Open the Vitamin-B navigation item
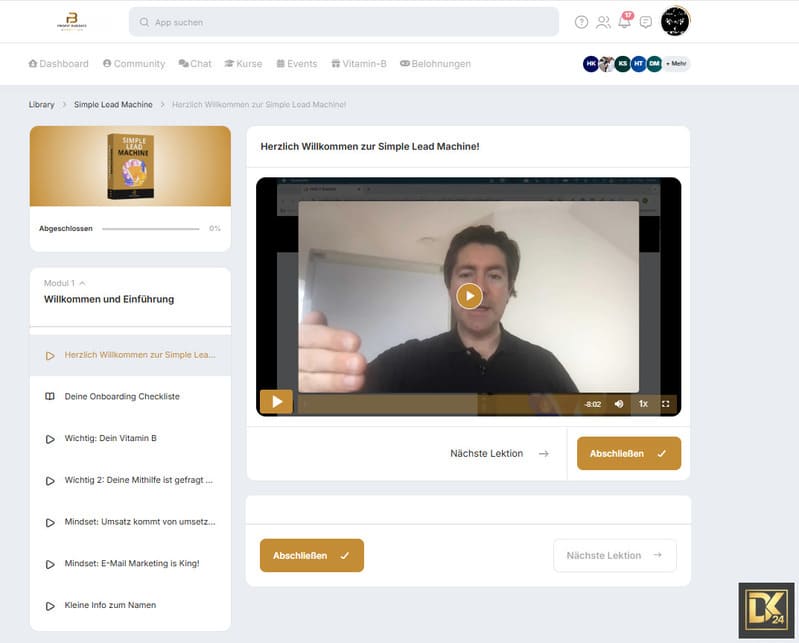799x643 pixels. (359, 64)
